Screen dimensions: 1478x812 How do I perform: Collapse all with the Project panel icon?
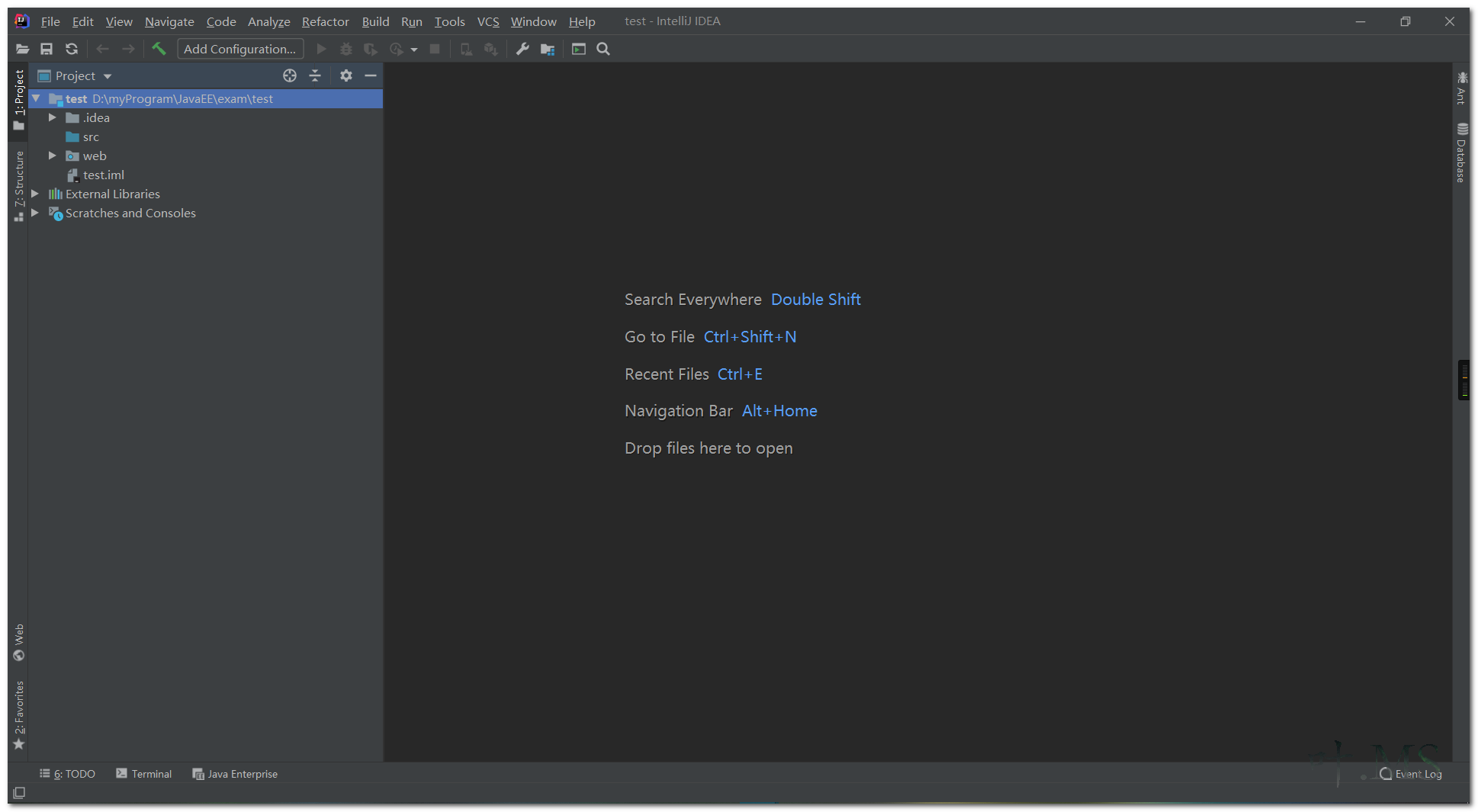click(315, 75)
